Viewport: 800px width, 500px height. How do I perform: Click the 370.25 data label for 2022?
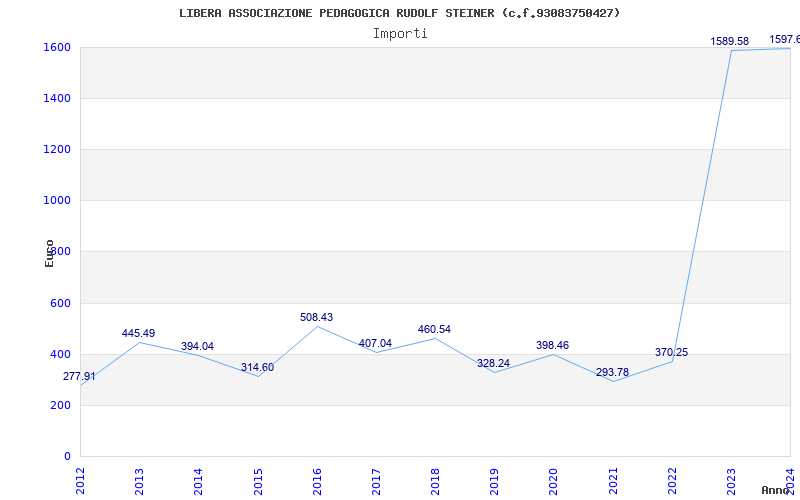tap(671, 352)
